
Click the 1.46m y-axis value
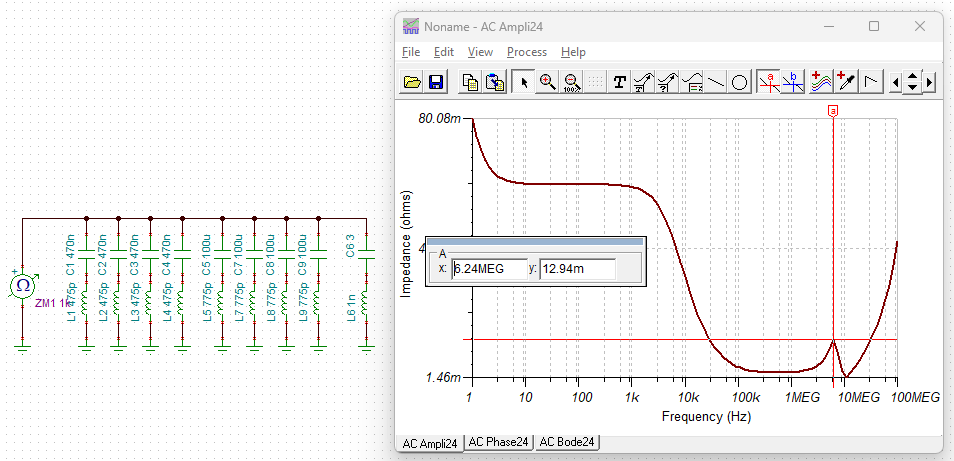(444, 378)
